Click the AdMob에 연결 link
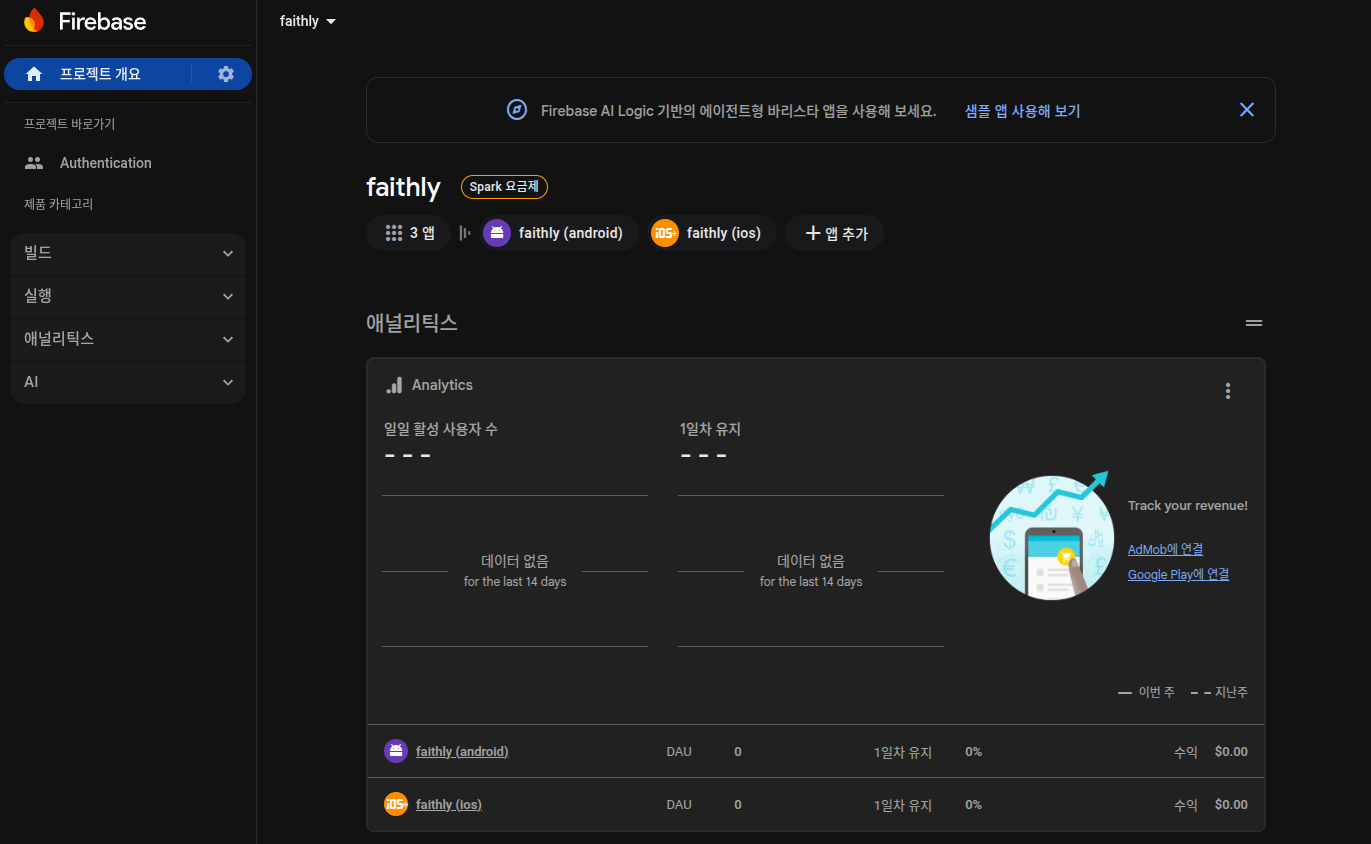Screen dimensions: 1371x844 (x=1165, y=549)
